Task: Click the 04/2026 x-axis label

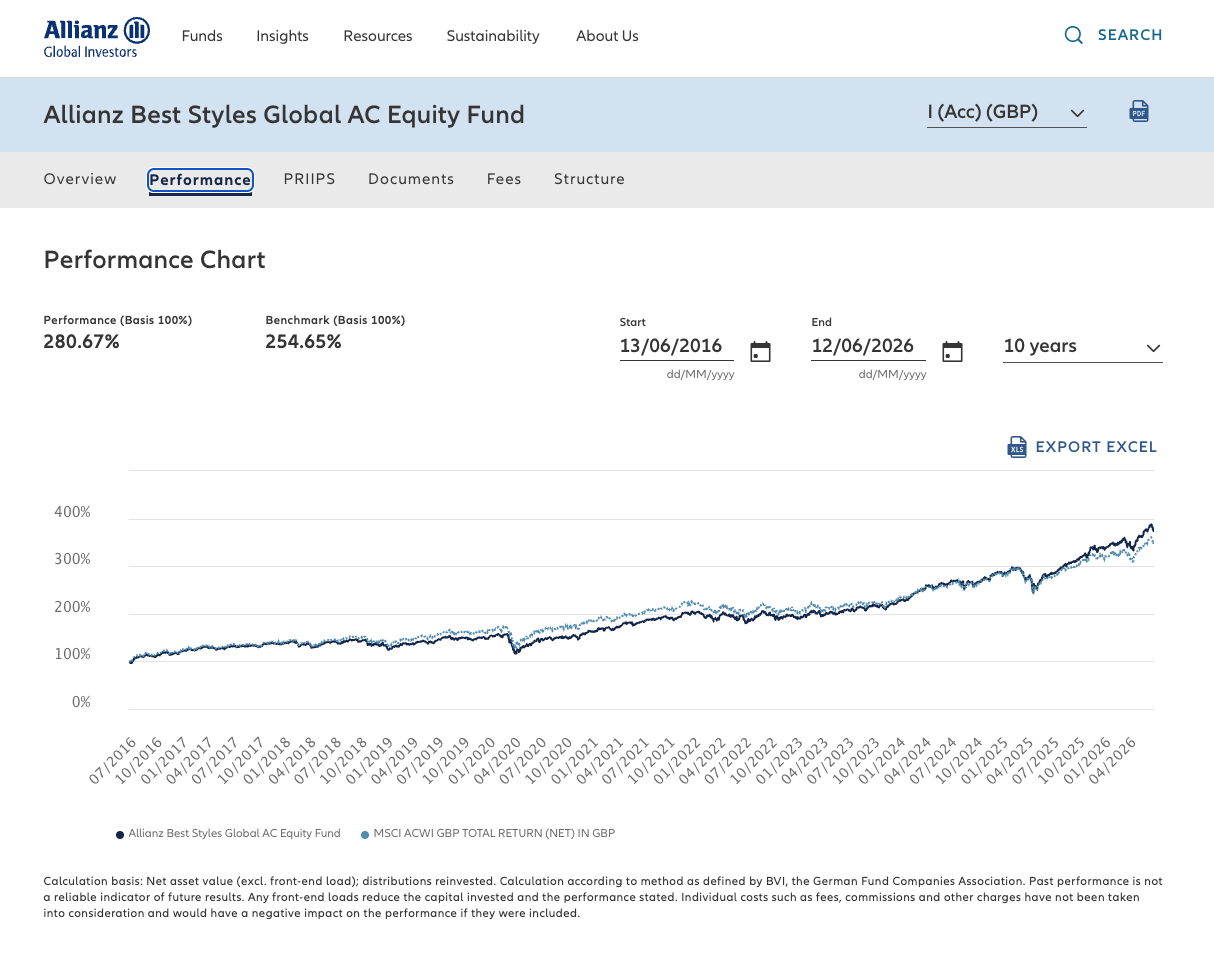Action: 1113,761
